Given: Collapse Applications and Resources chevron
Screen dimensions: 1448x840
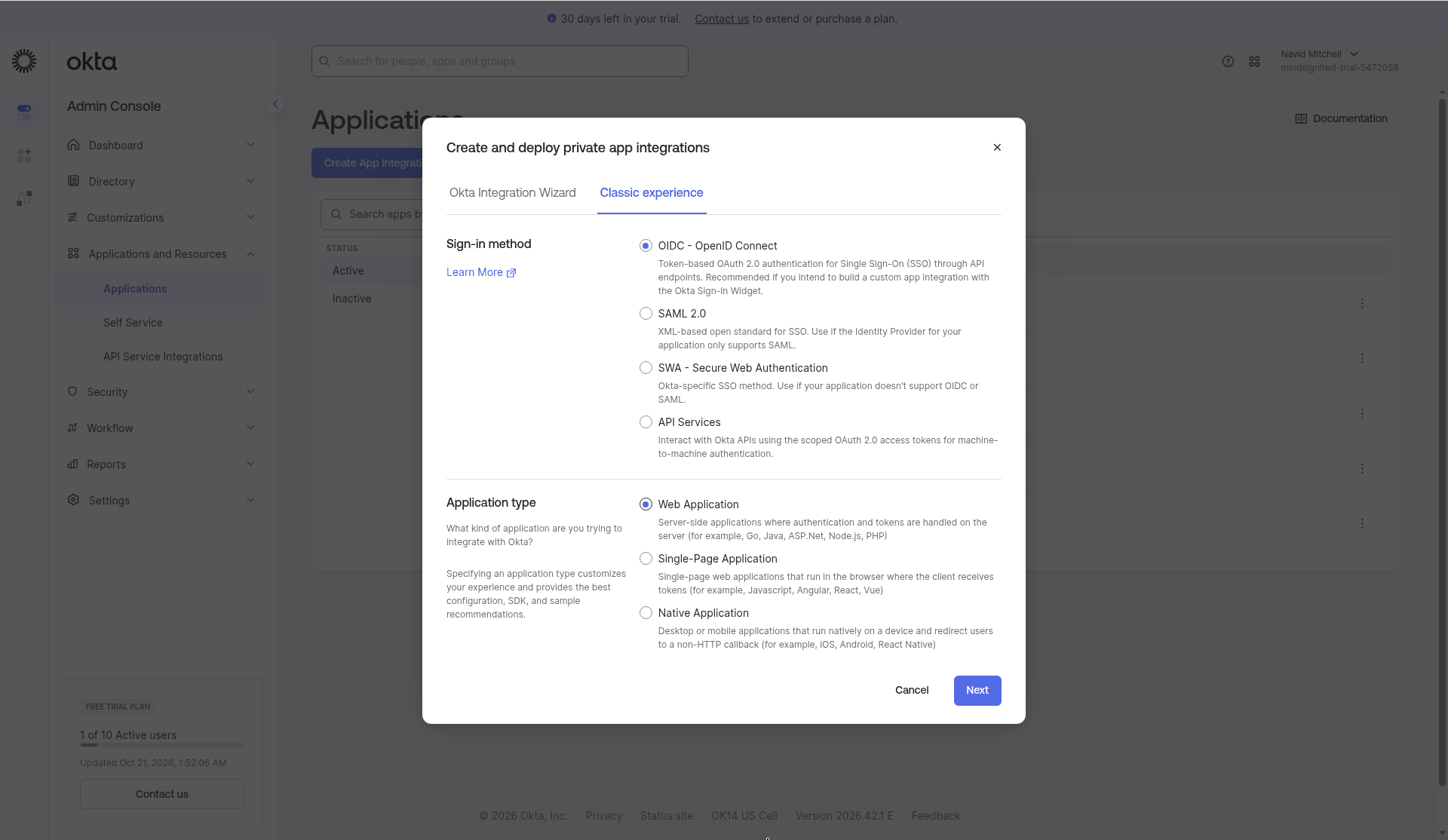Looking at the screenshot, I should [250, 254].
